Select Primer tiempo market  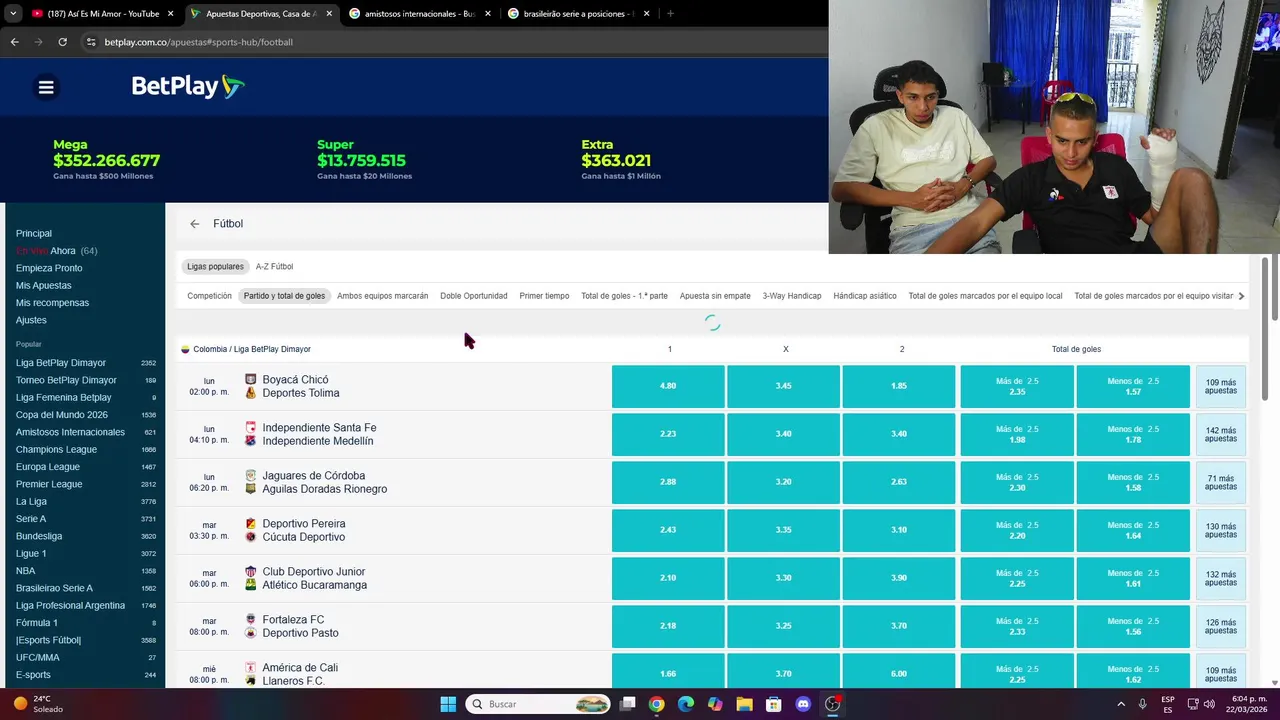click(x=544, y=296)
